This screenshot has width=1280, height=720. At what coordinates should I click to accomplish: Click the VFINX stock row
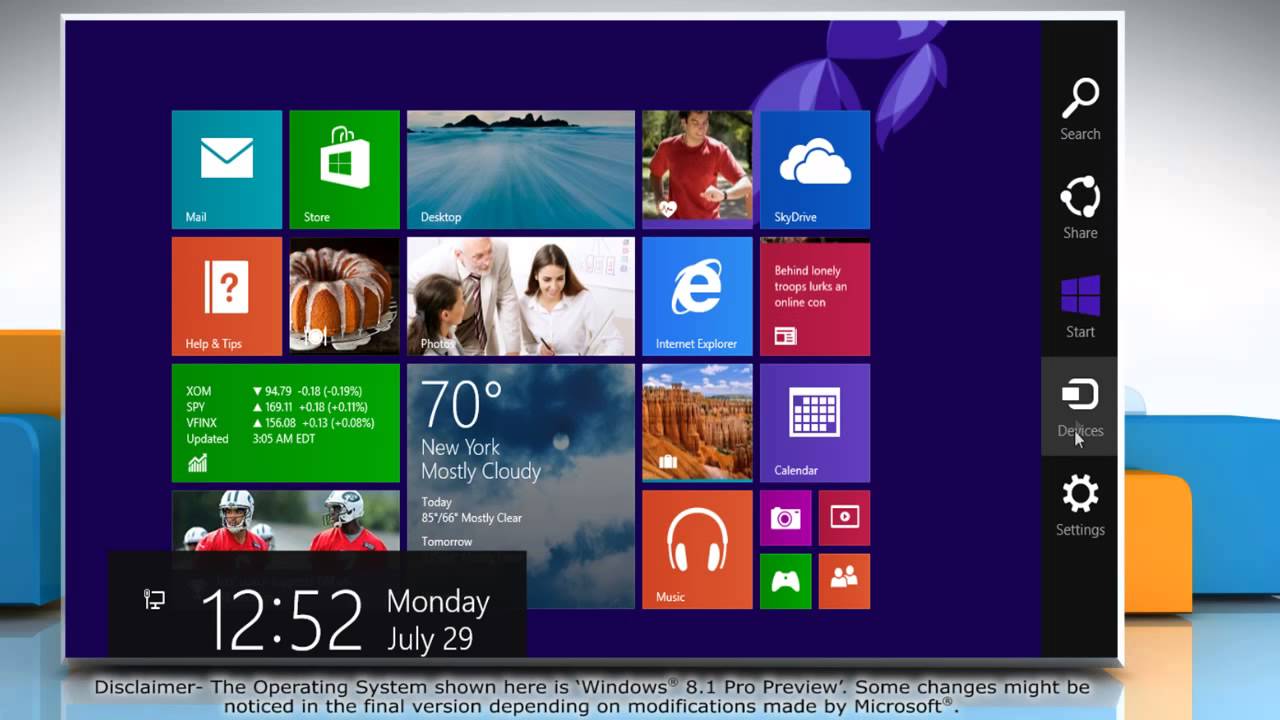point(280,423)
